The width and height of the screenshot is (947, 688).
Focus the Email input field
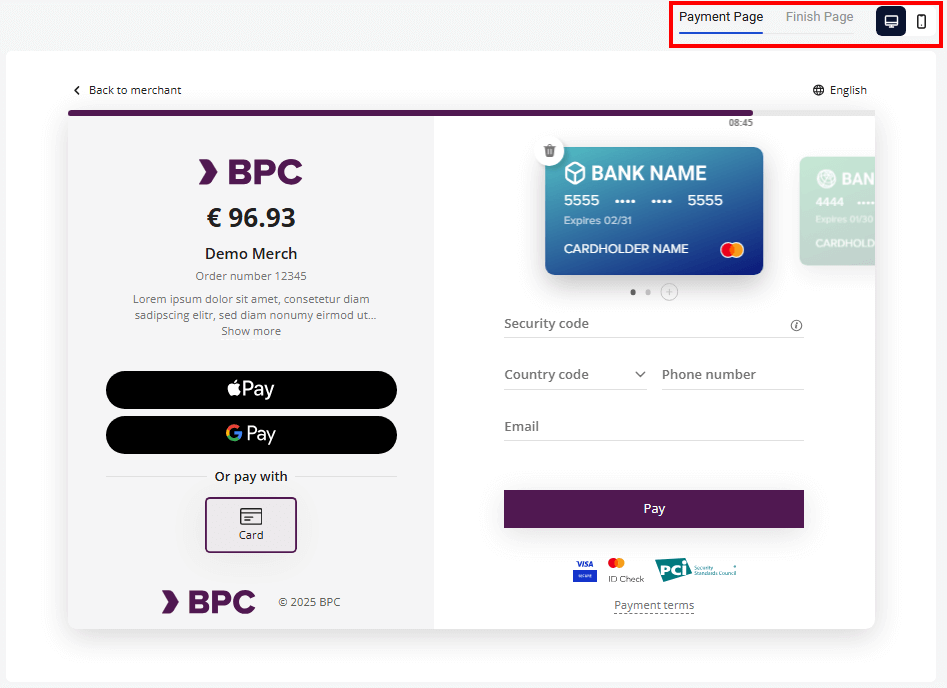pos(654,427)
